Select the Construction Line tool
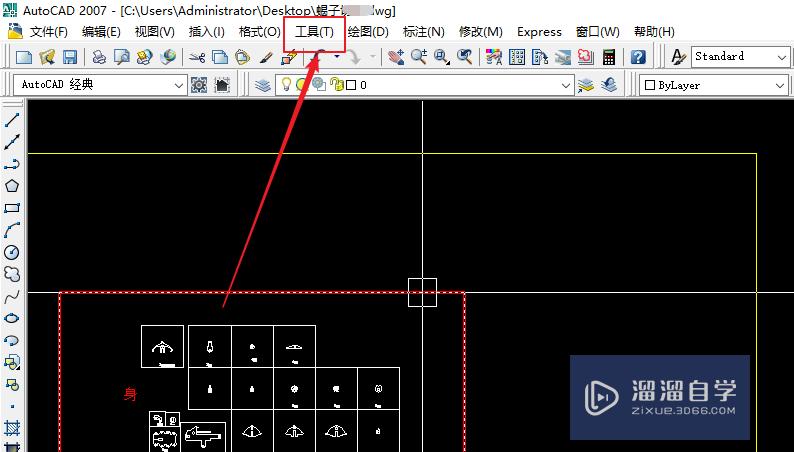The image size is (794, 452). tap(12, 142)
